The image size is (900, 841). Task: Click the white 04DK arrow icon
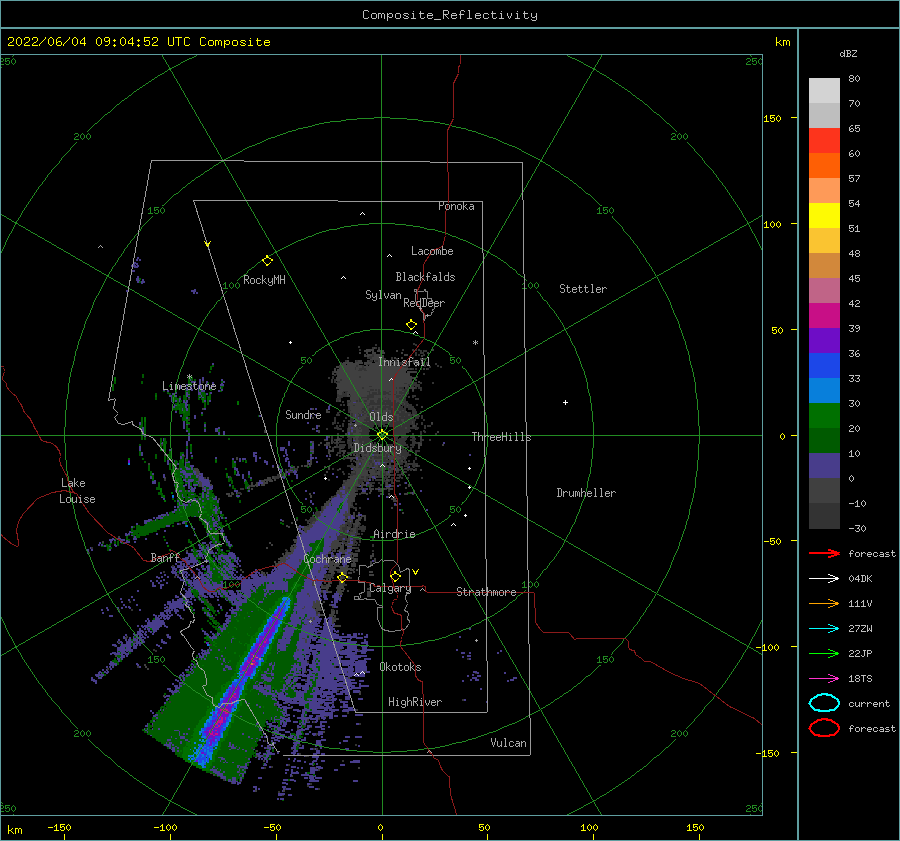pos(824,579)
